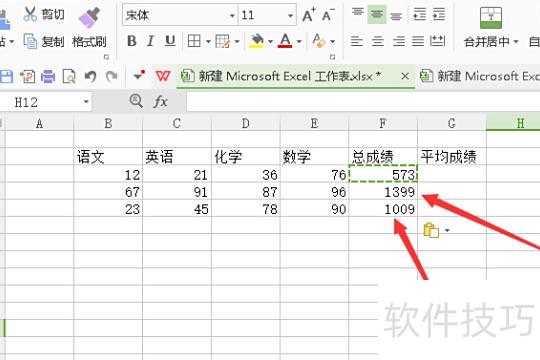Select the Format Painter (格式刷) tool
540x360 pixels.
click(x=89, y=28)
